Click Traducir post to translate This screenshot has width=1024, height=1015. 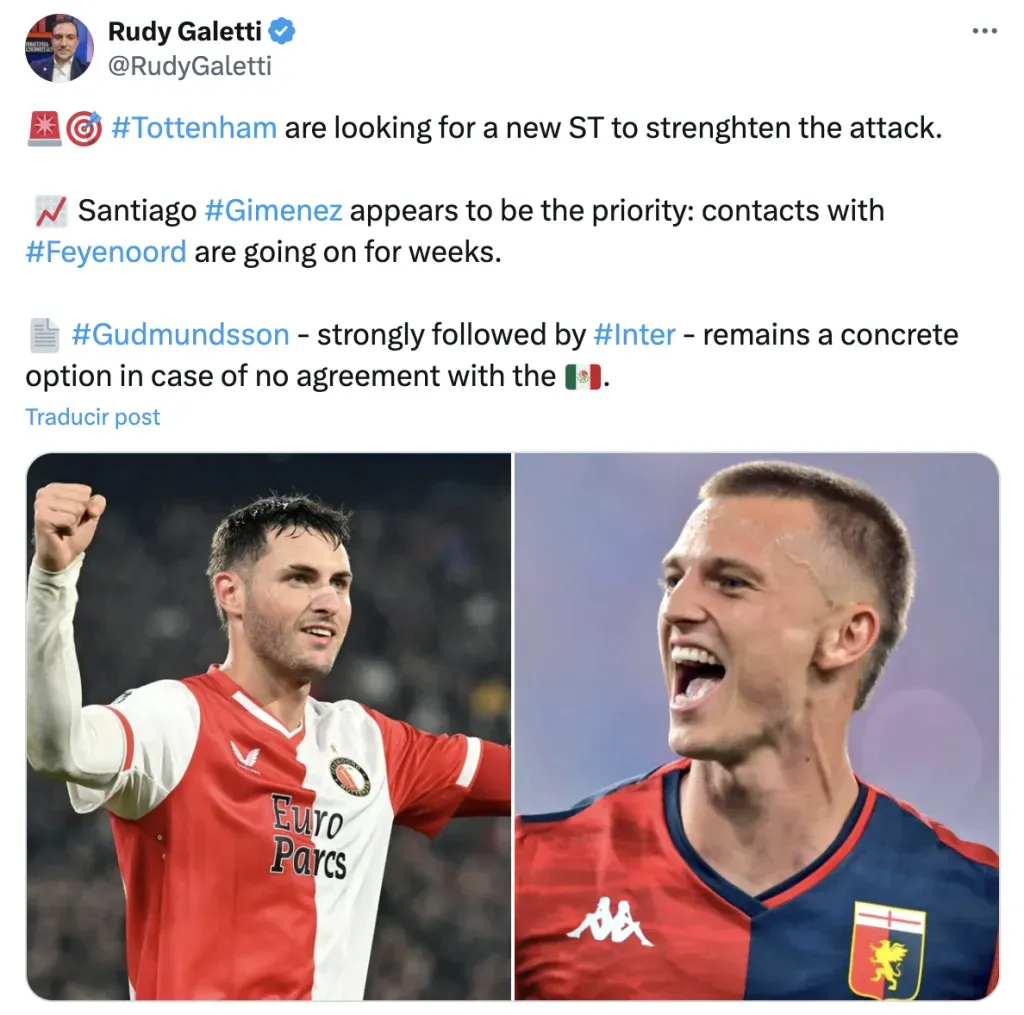[x=93, y=417]
